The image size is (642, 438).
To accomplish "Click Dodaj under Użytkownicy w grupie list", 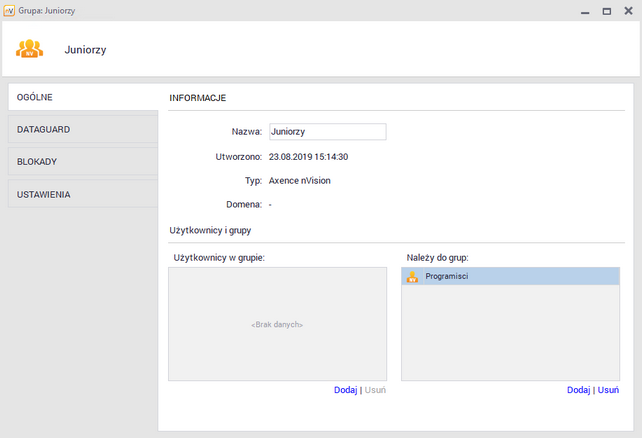I will coord(345,390).
